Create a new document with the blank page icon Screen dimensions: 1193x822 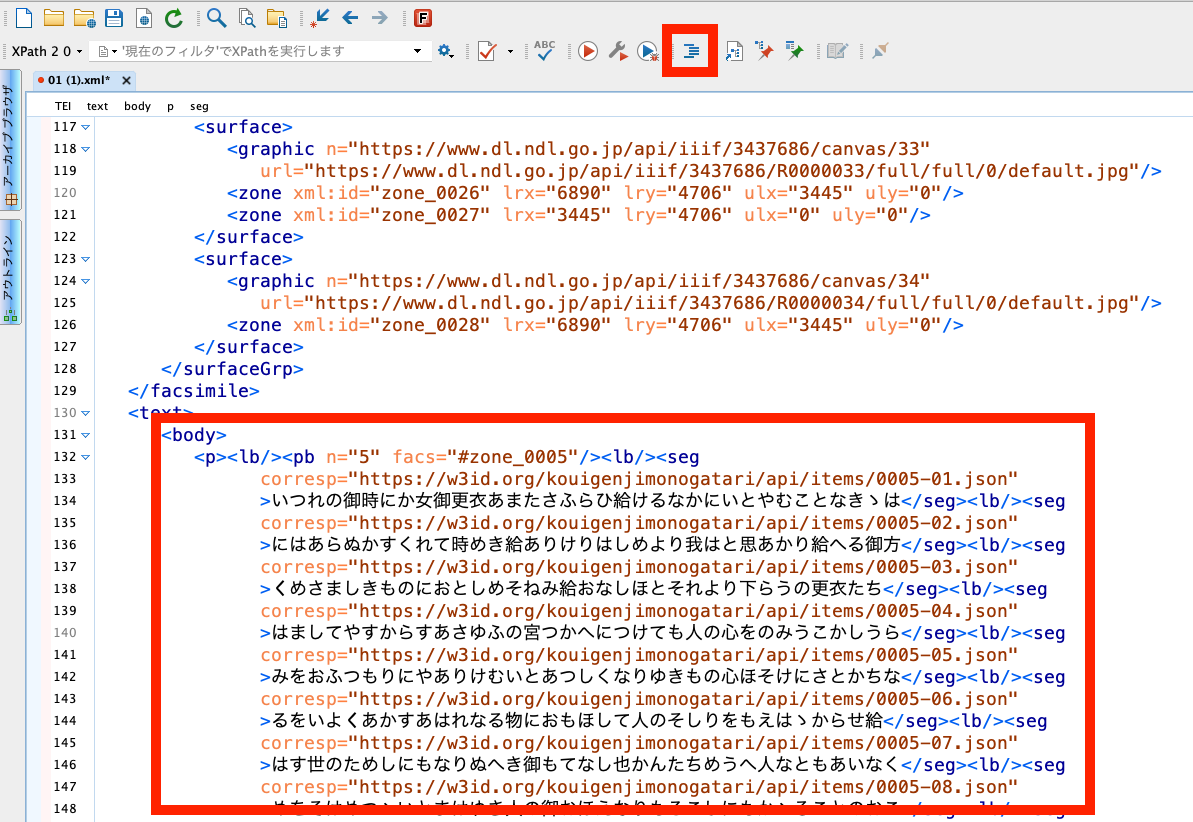point(24,18)
